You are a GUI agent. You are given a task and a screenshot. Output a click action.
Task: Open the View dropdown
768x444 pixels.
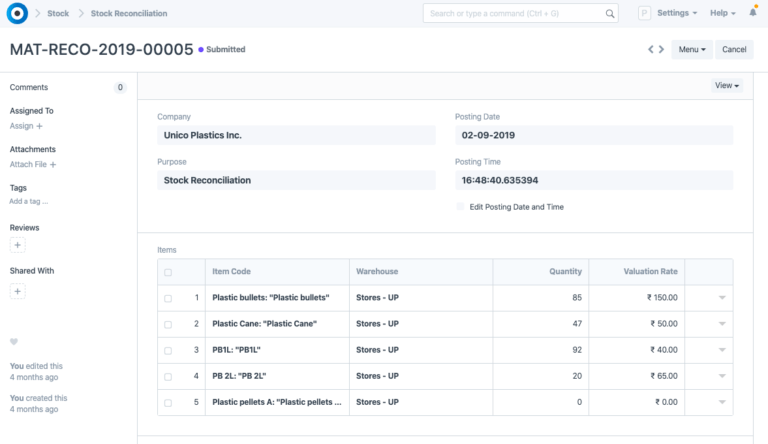(727, 86)
